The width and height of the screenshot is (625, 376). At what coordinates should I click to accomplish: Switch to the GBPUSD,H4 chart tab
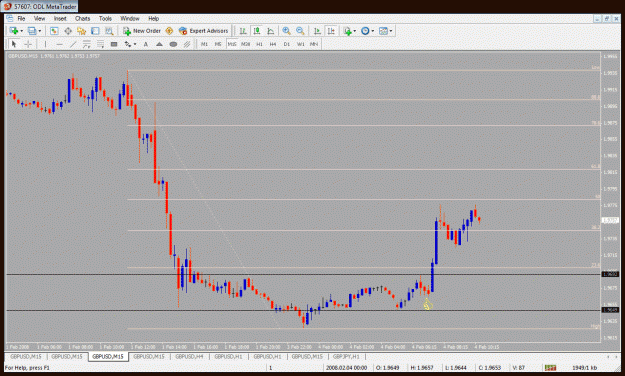click(189, 356)
